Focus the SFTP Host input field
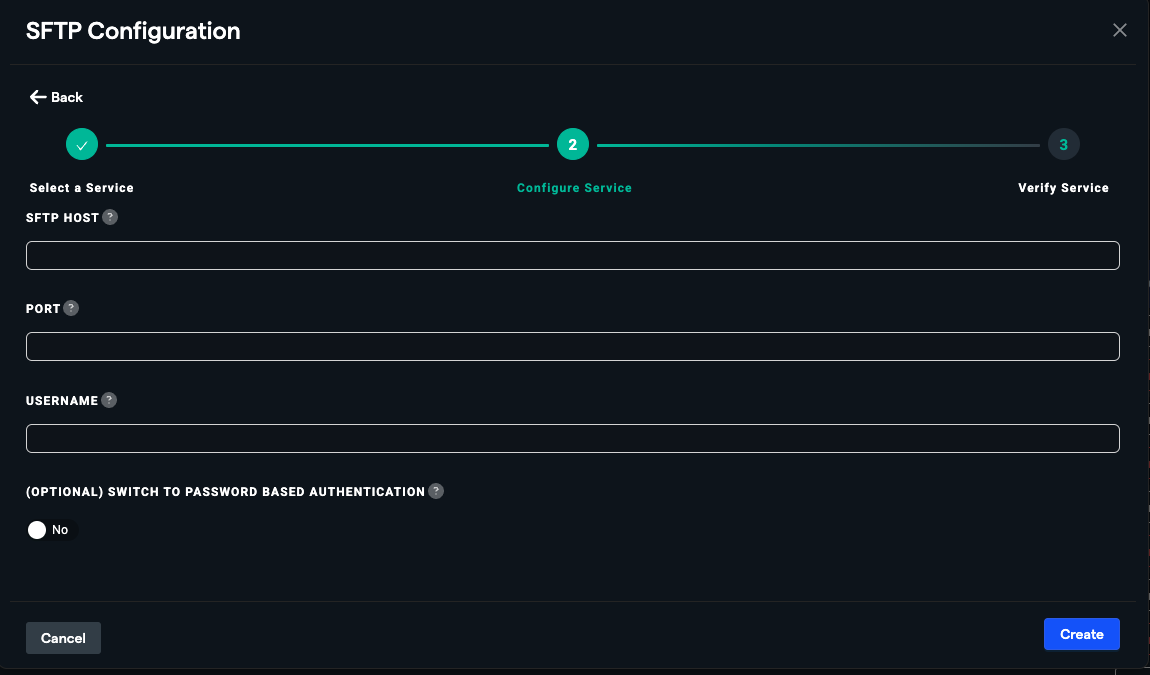 point(572,256)
